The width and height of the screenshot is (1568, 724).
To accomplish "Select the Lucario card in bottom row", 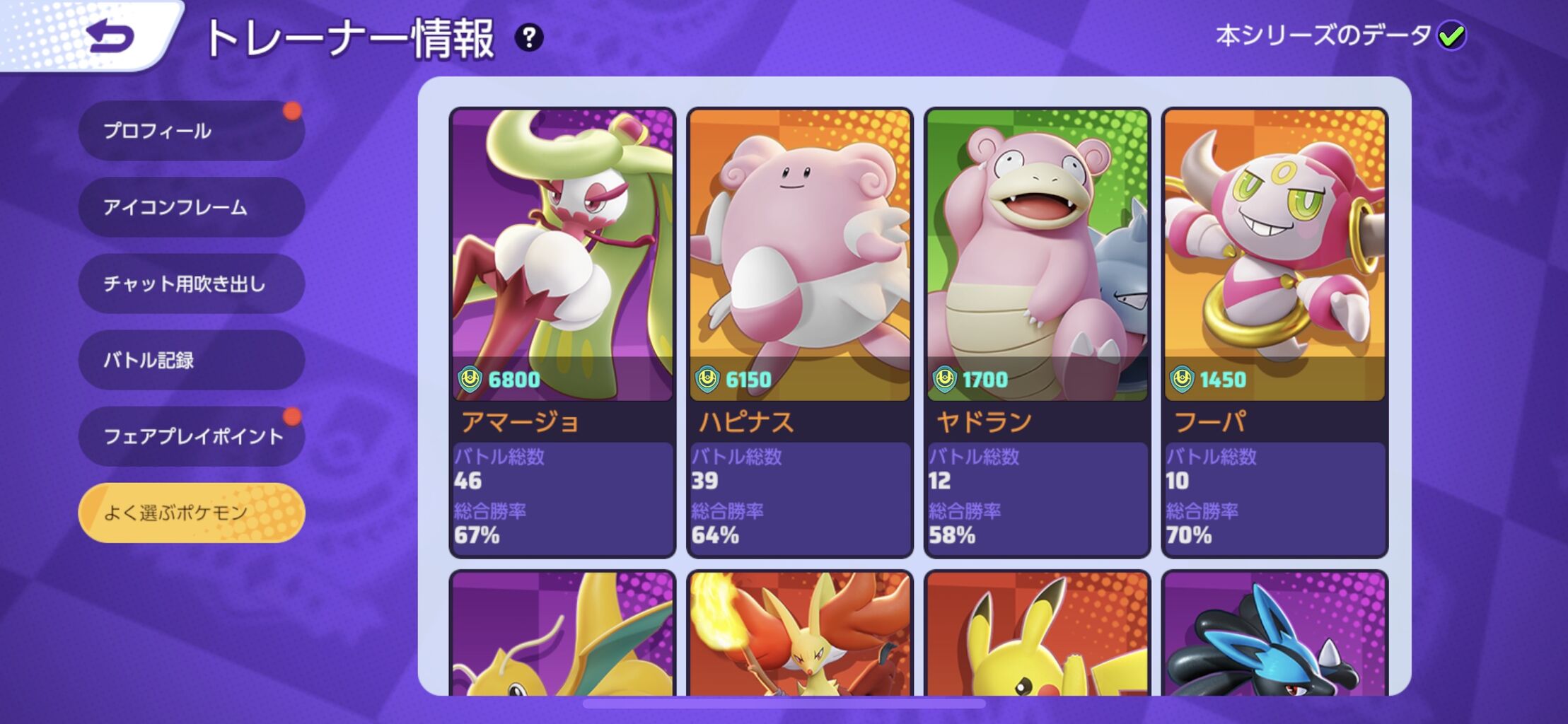I will [x=1274, y=633].
